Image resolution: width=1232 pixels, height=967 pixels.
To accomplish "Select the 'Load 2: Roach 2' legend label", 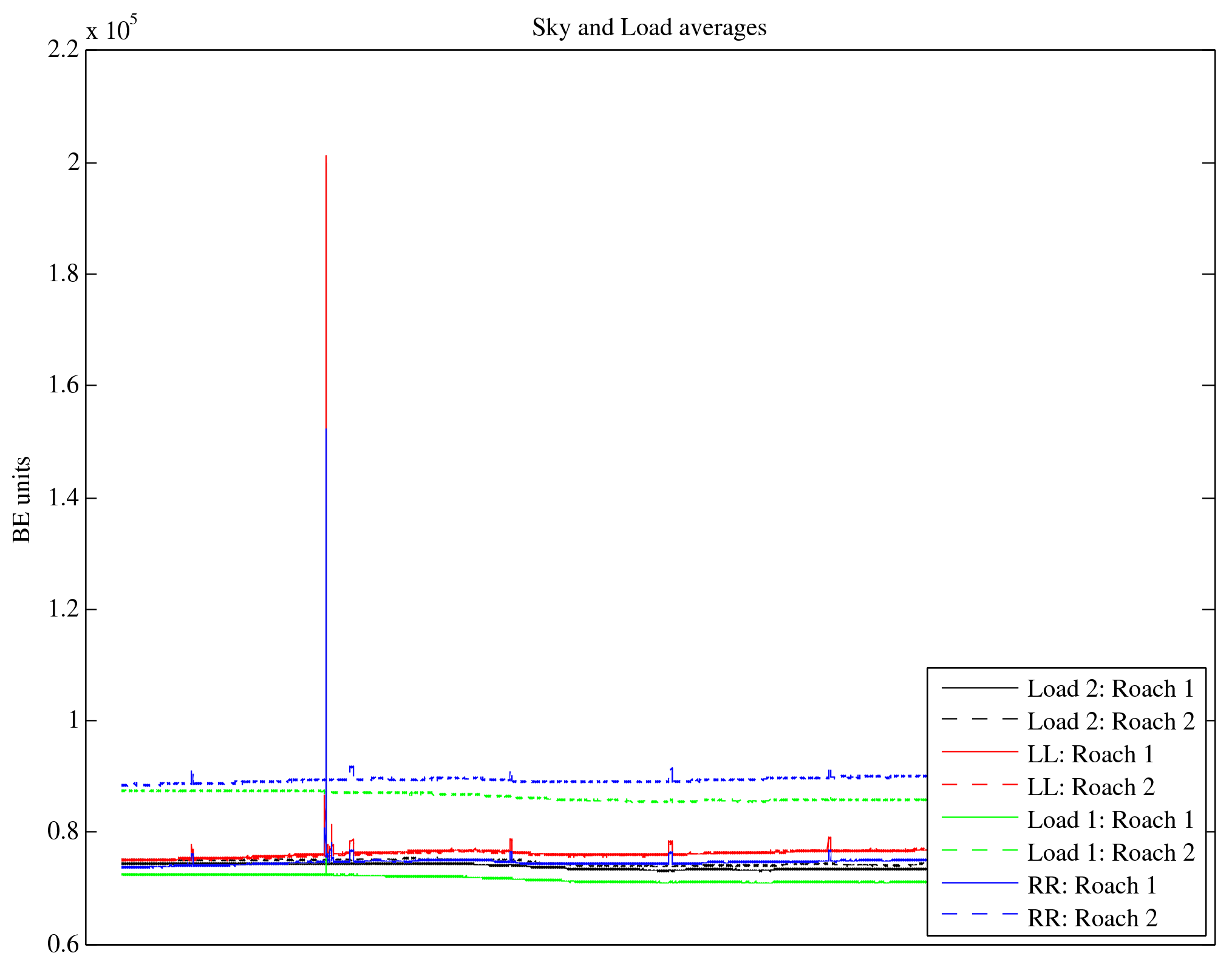I will (x=1111, y=722).
